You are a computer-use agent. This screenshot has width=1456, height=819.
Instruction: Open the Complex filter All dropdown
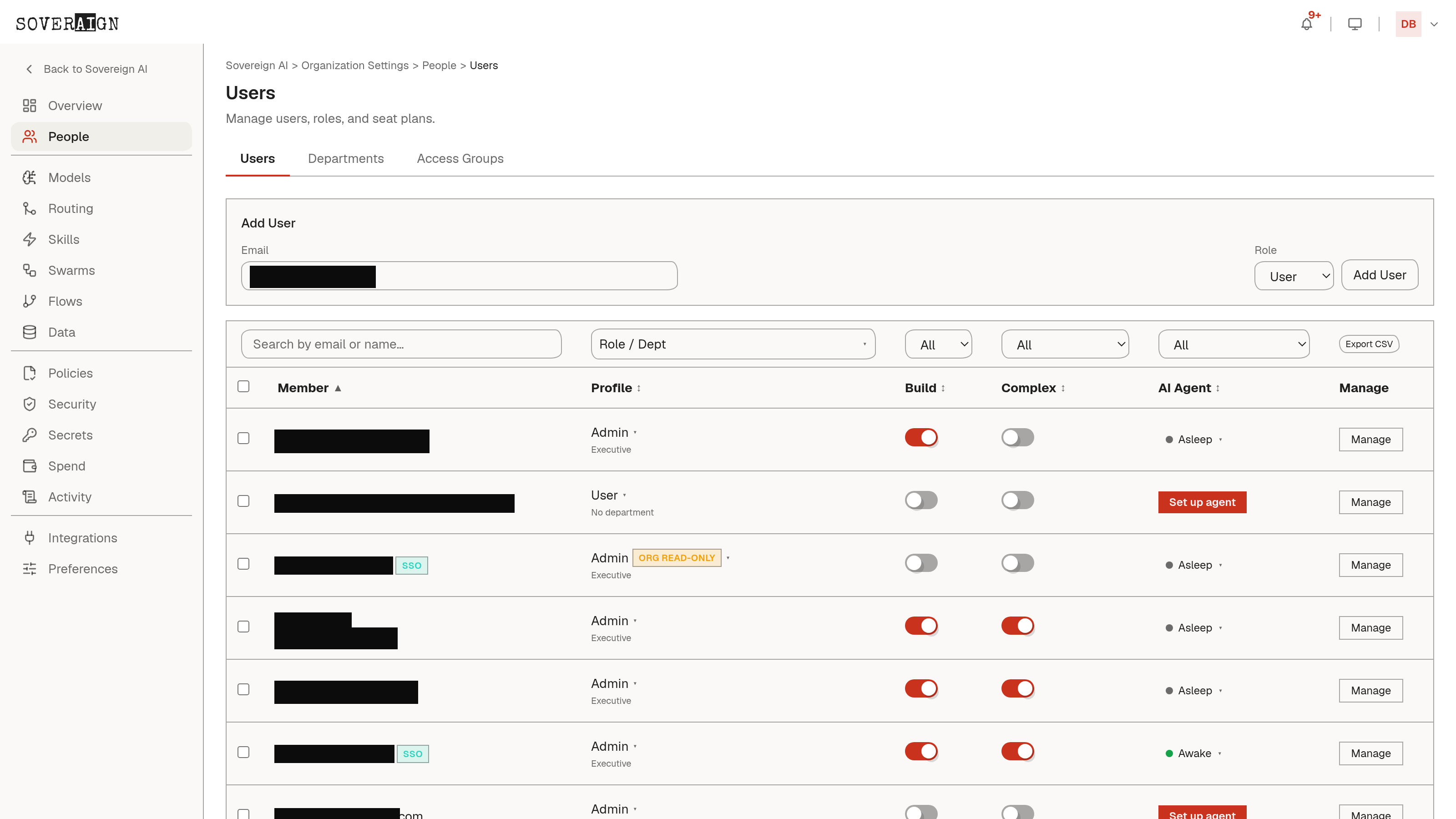tap(1065, 344)
